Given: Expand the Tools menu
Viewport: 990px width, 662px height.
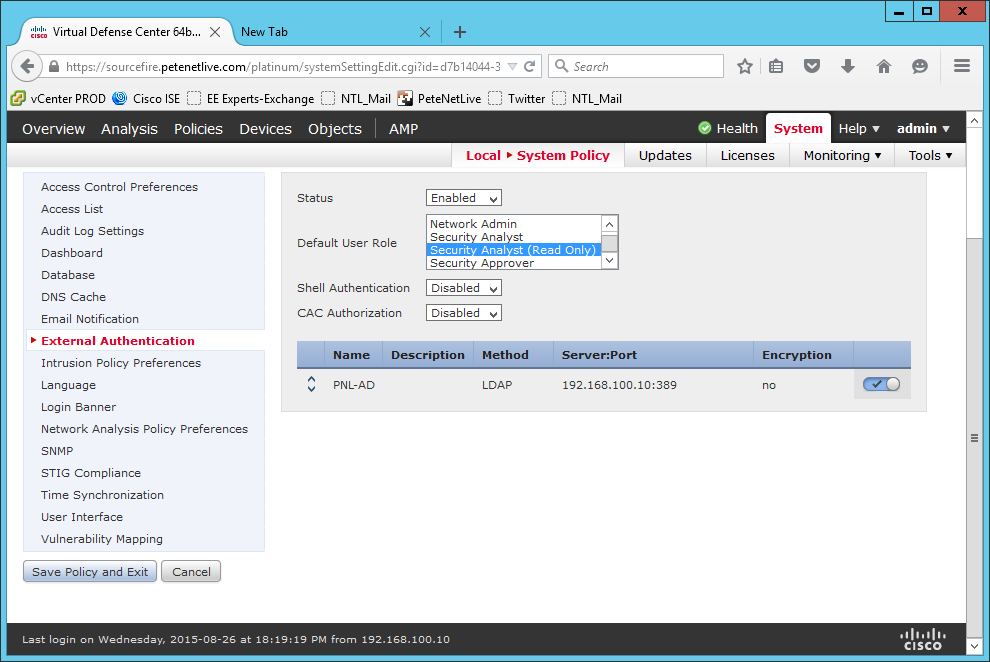Looking at the screenshot, I should point(930,155).
